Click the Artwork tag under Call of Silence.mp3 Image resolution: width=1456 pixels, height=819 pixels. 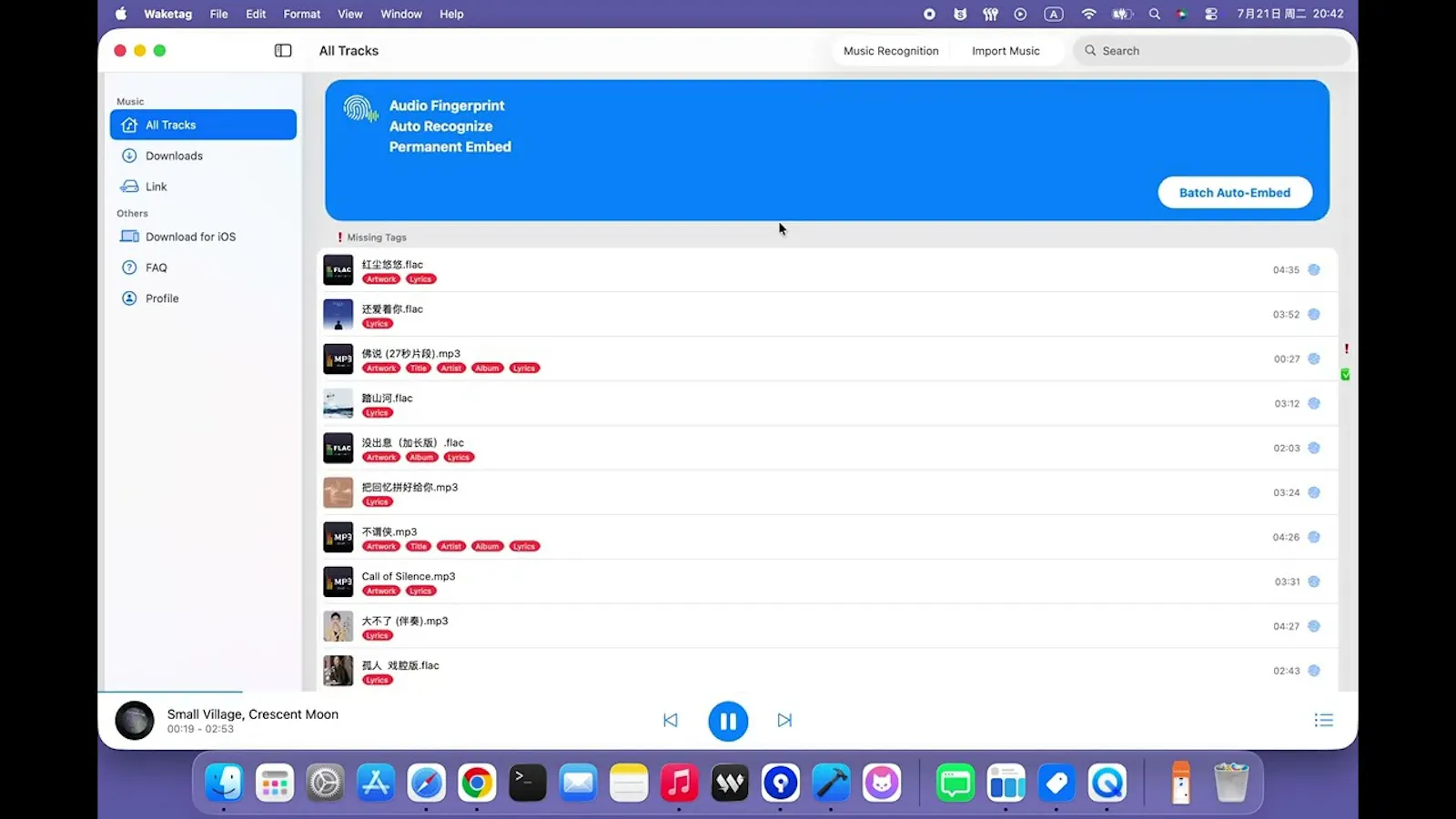[x=381, y=591]
